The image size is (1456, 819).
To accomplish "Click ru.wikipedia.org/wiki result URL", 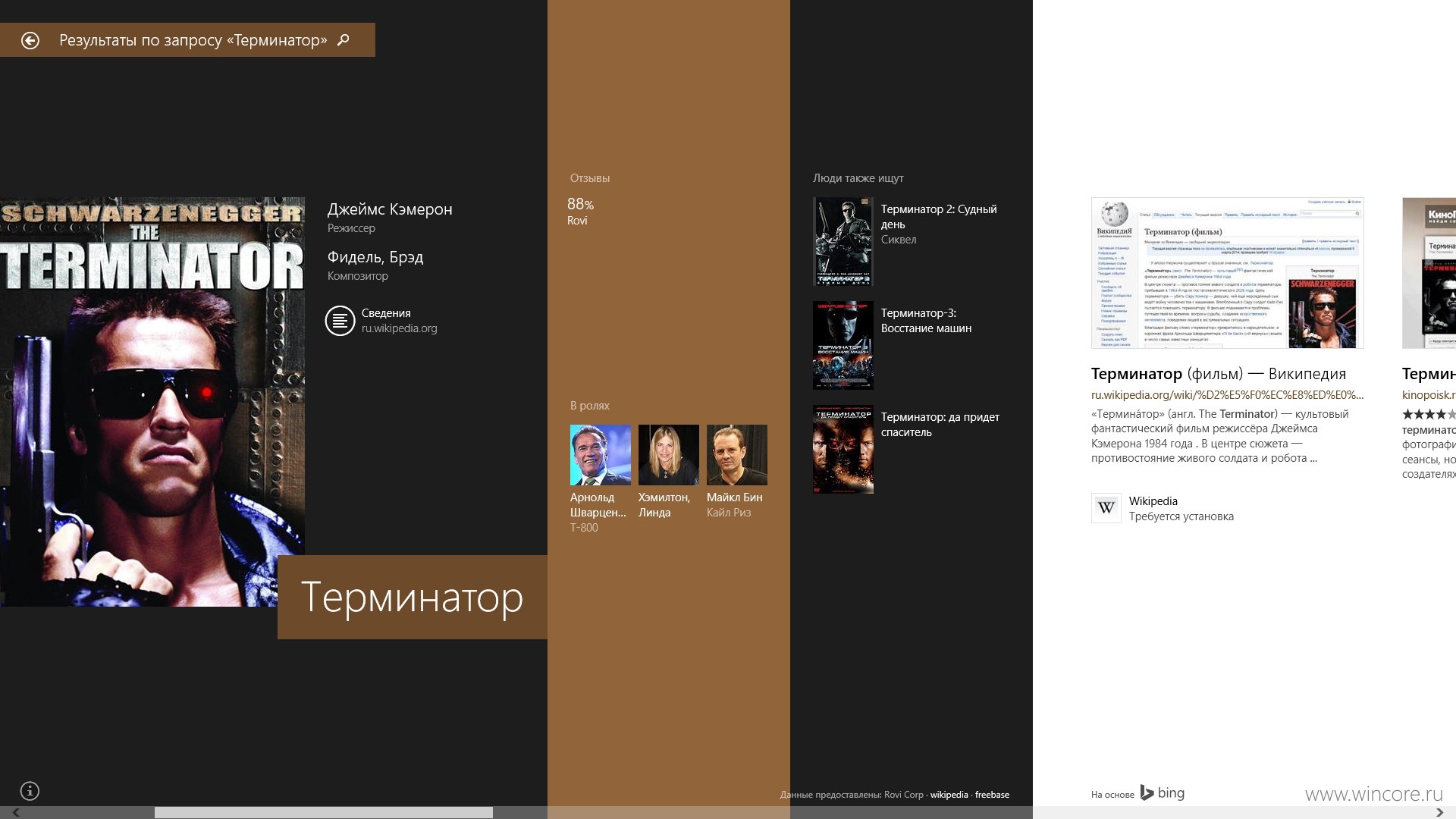I will click(1227, 395).
